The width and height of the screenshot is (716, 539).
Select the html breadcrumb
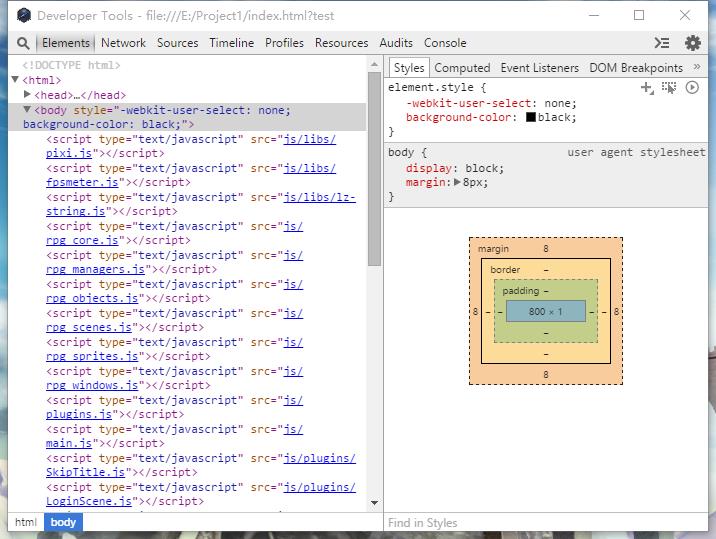click(26, 522)
